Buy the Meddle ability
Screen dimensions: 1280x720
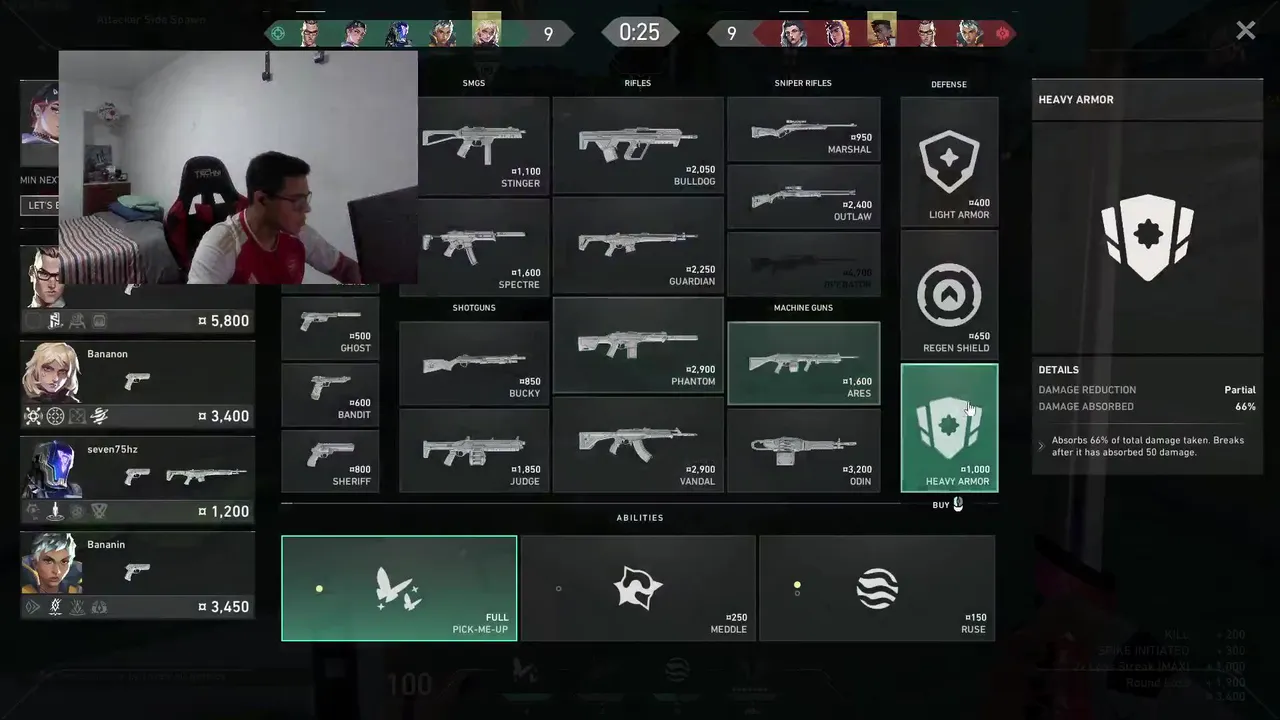click(x=638, y=588)
